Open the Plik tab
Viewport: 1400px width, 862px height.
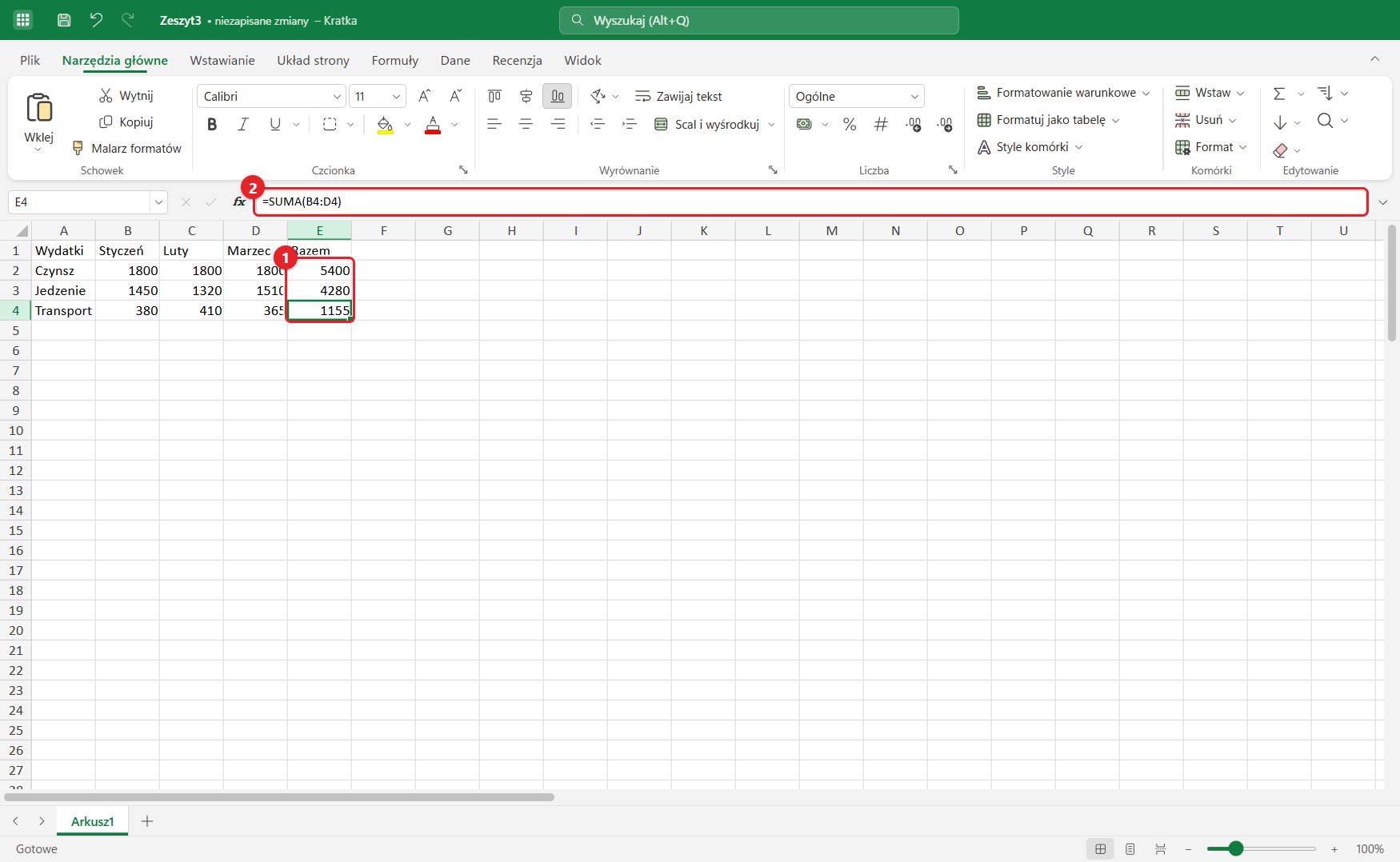pos(30,60)
